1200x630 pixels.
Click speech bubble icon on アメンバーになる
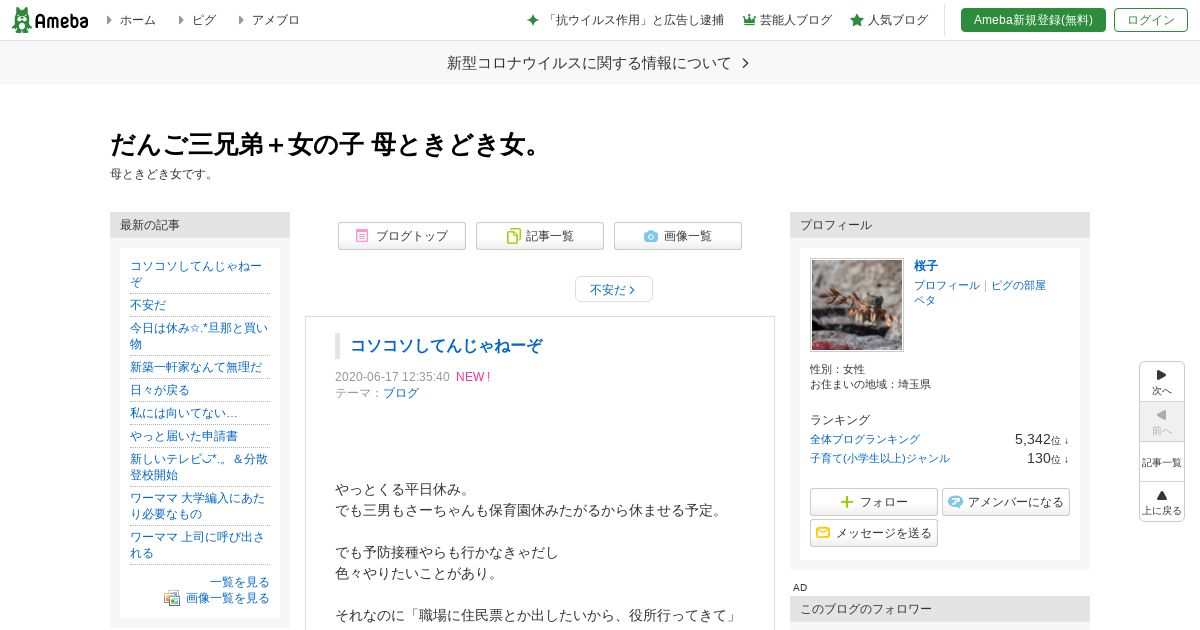tap(955, 502)
